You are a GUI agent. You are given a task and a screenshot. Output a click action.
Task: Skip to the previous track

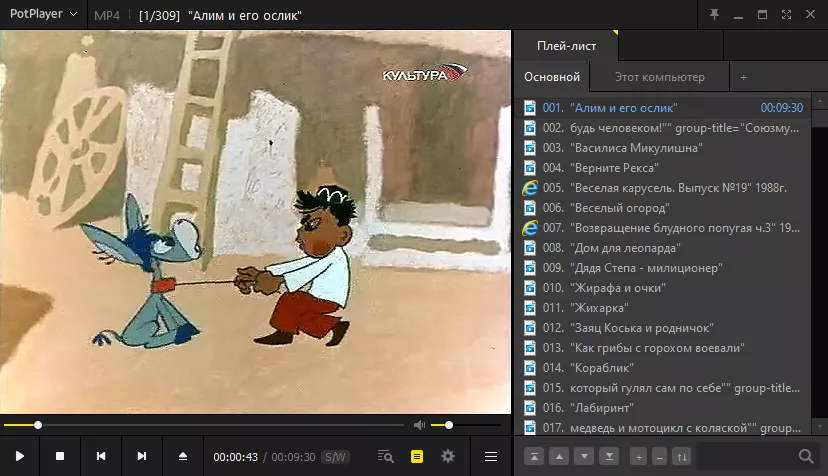[x=101, y=456]
